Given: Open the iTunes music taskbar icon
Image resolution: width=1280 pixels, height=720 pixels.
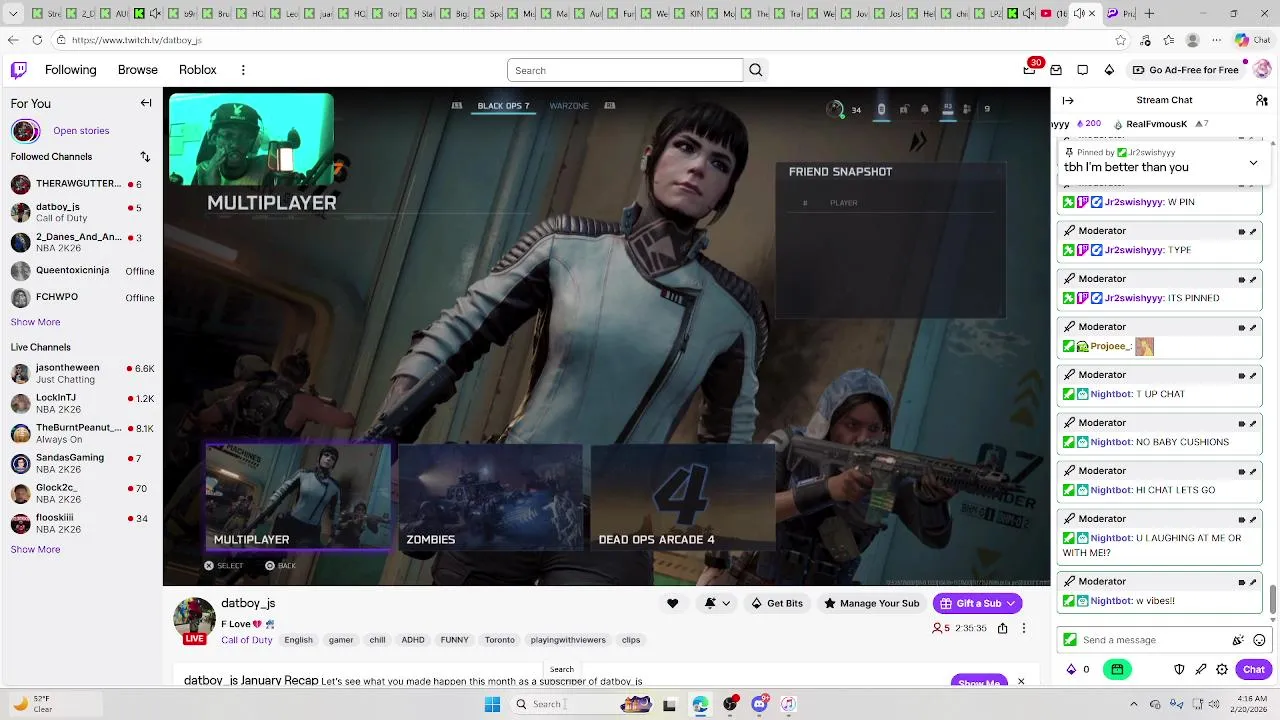Looking at the screenshot, I should [788, 704].
